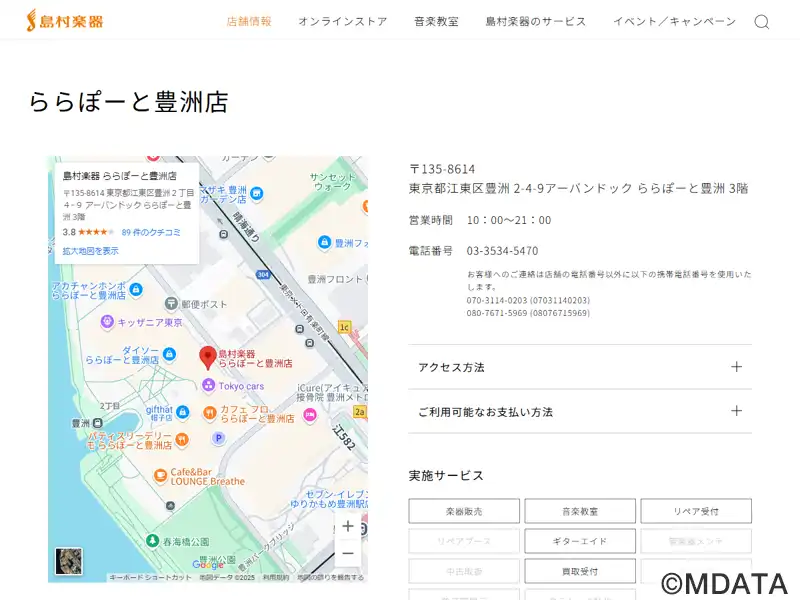Viewport: 800px width, 600px height.
Task: Open イベント／キャンペーン menu item
Action: point(674,21)
